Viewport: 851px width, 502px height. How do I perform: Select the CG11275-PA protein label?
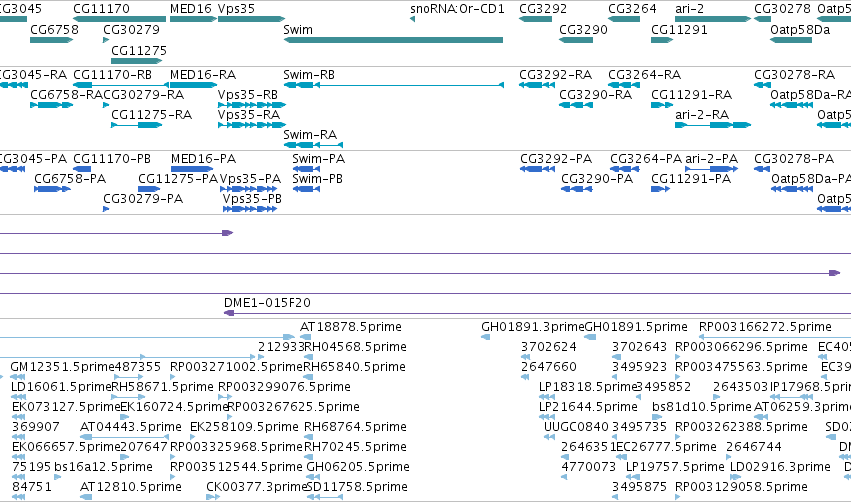[x=178, y=179]
